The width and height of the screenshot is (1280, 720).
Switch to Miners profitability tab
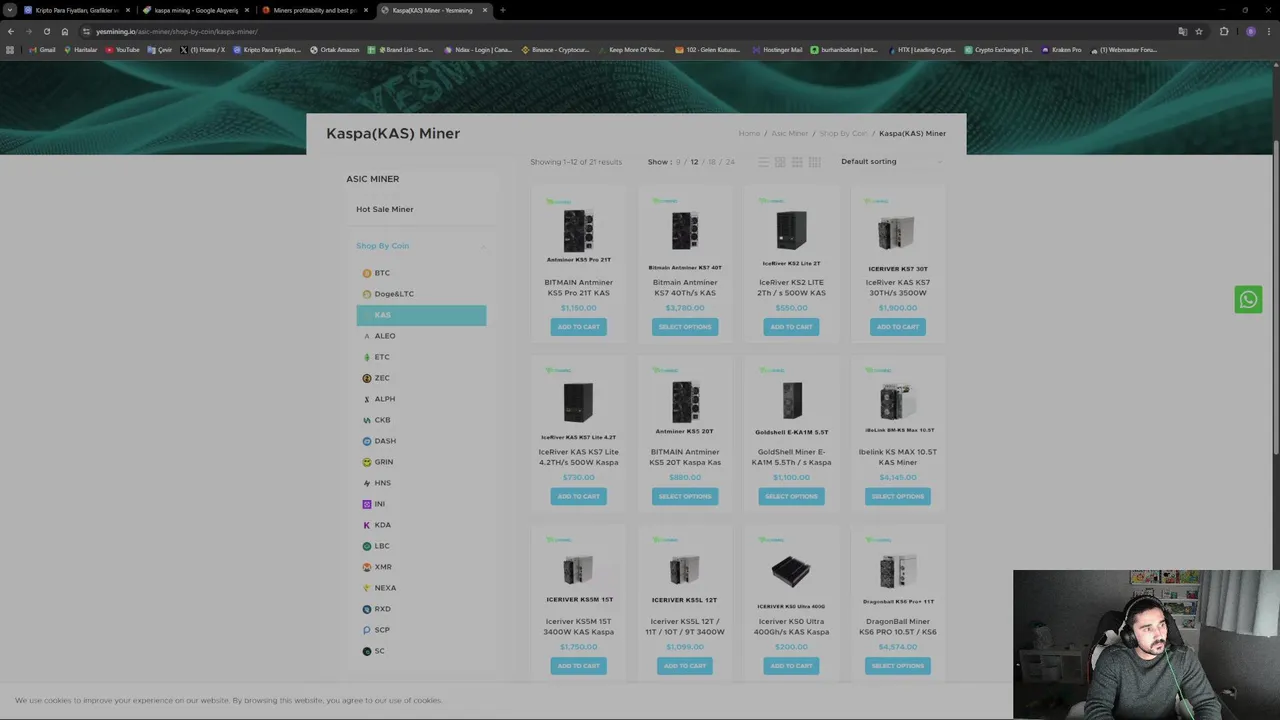[314, 10]
